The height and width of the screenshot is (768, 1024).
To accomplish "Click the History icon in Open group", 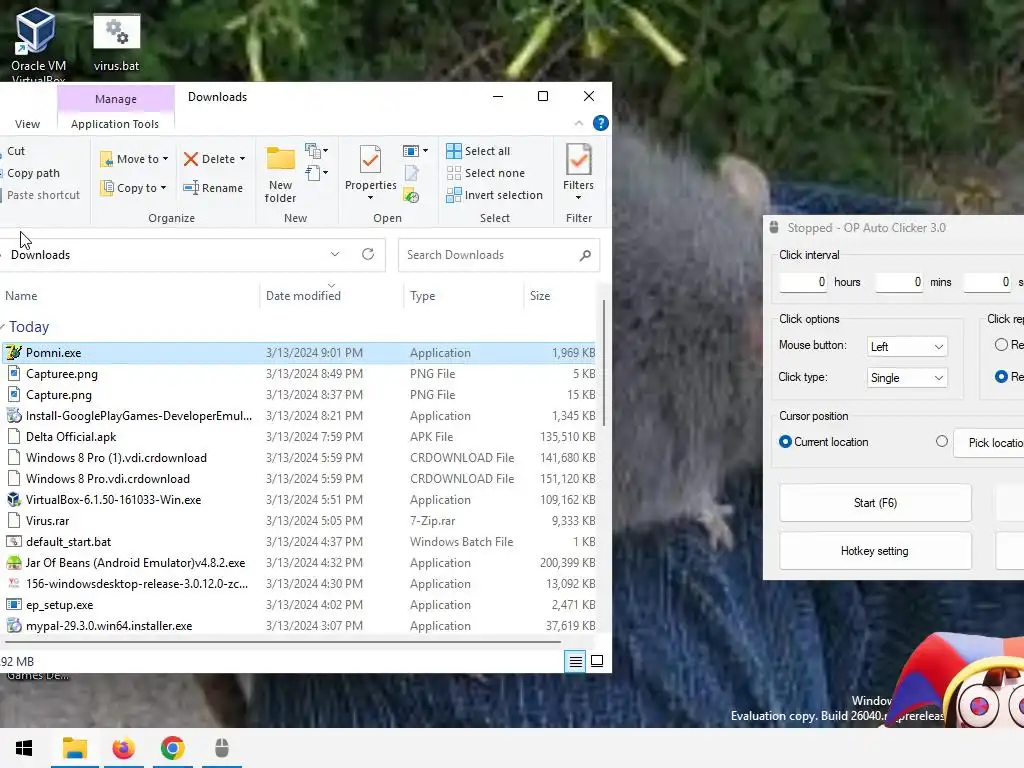I will pyautogui.click(x=411, y=195).
